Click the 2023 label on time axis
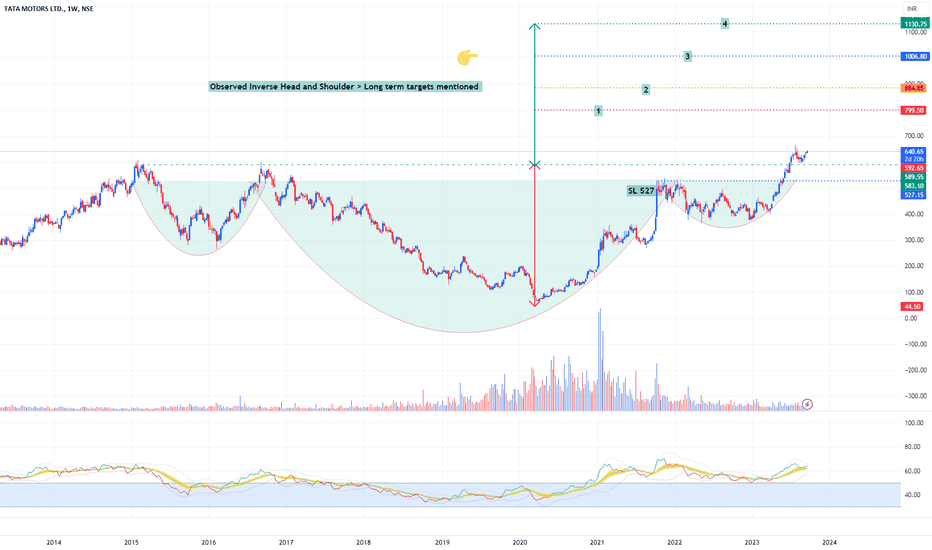 (752, 542)
